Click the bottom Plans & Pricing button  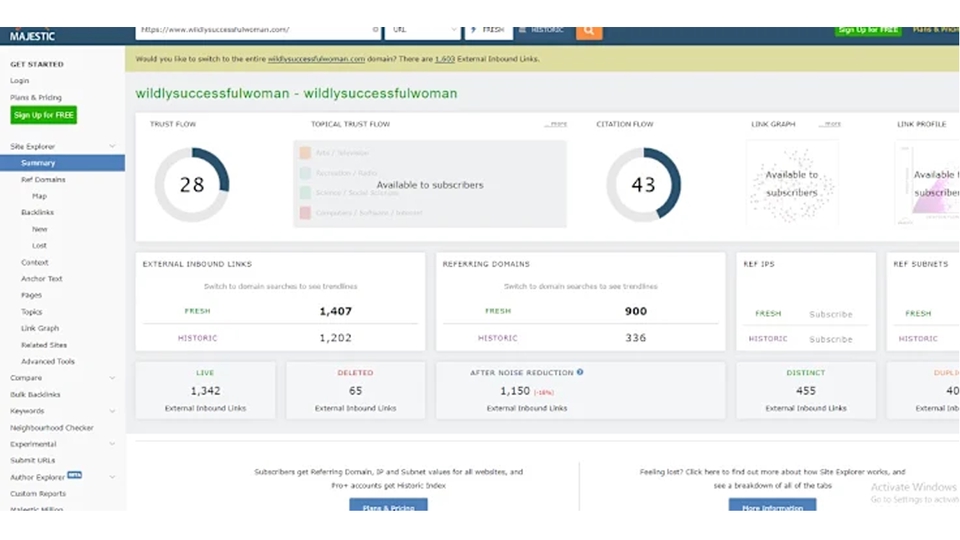point(388,505)
